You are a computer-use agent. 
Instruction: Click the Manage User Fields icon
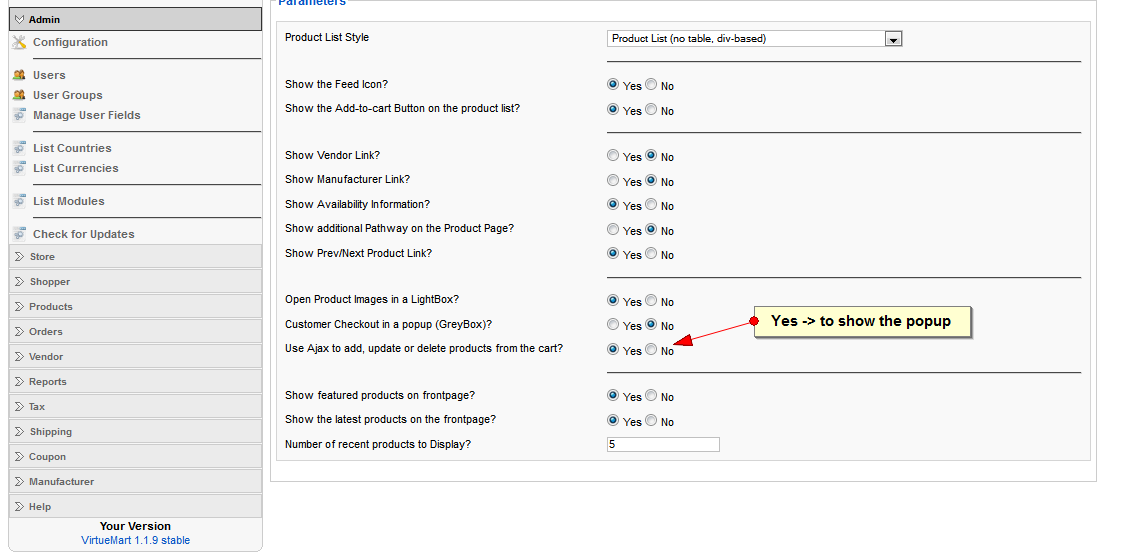point(19,115)
